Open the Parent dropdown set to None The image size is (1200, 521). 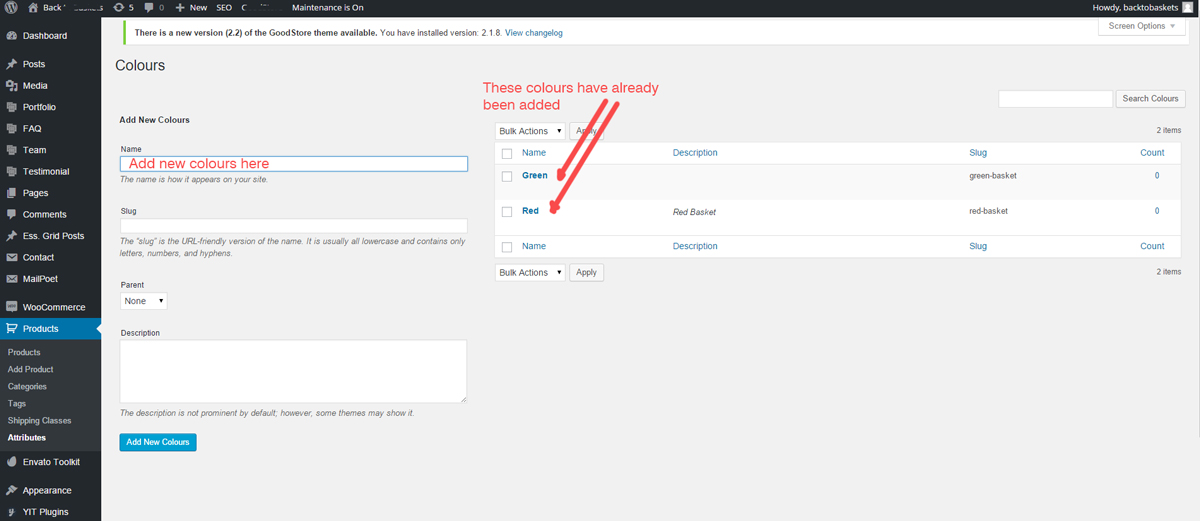click(x=143, y=301)
